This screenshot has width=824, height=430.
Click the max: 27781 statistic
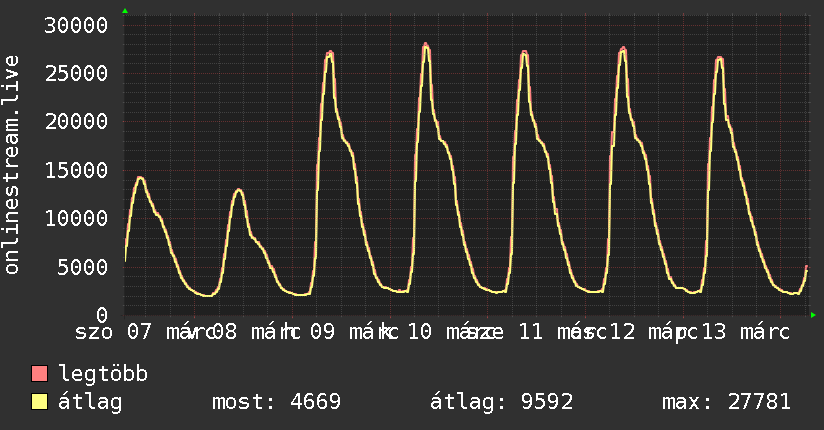click(x=726, y=402)
